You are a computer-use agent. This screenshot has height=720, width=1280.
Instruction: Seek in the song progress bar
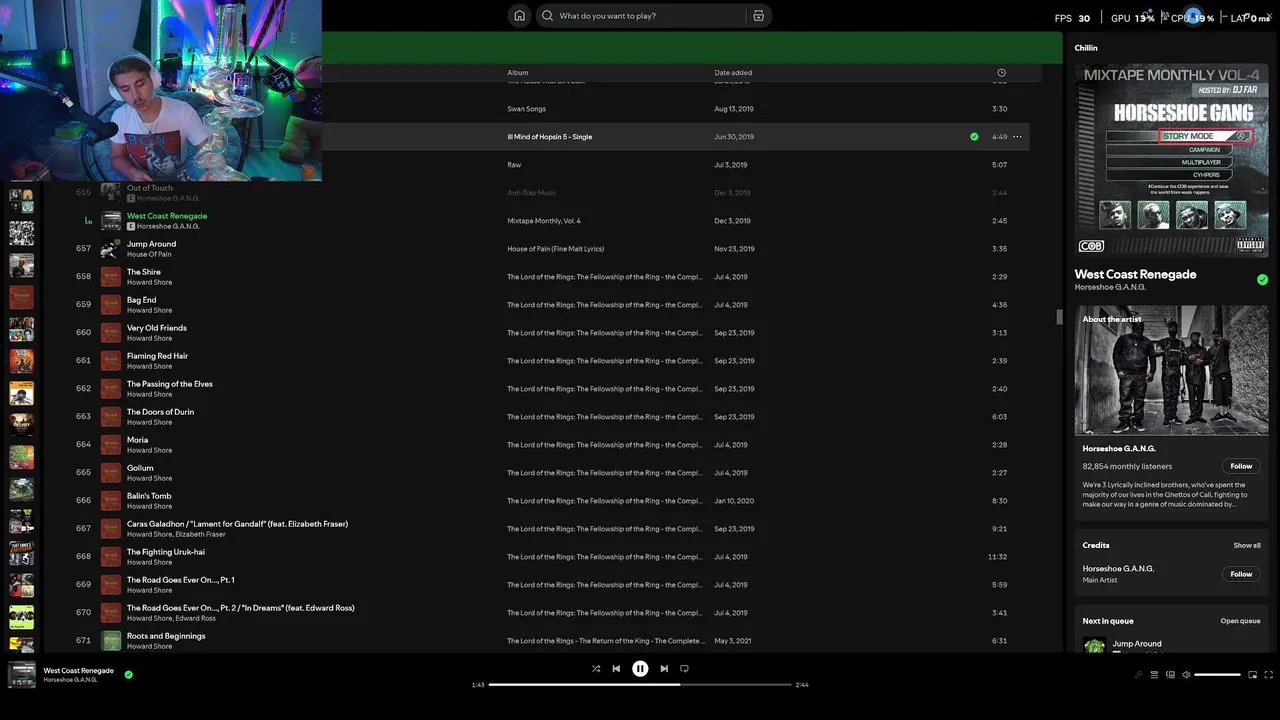[x=640, y=685]
